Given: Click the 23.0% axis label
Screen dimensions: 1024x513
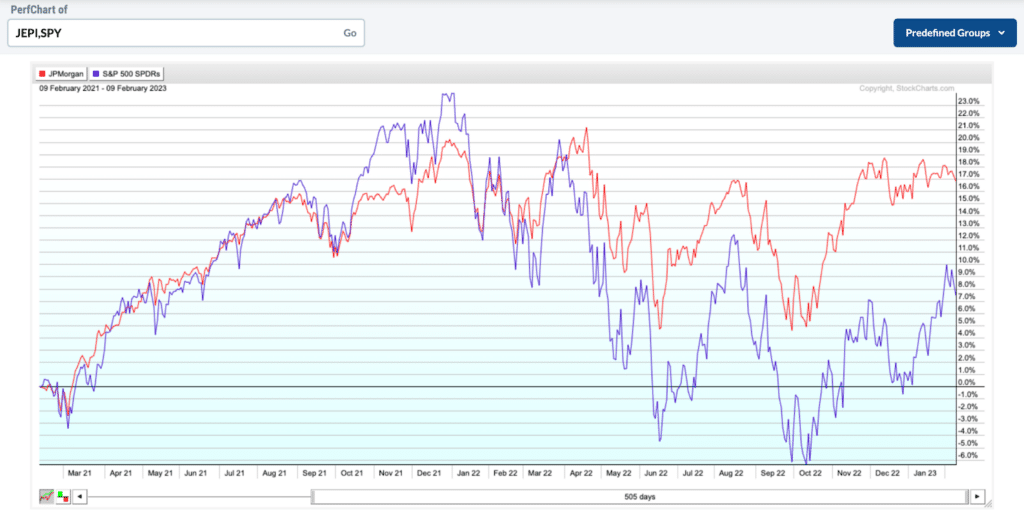Looking at the screenshot, I should [968, 101].
